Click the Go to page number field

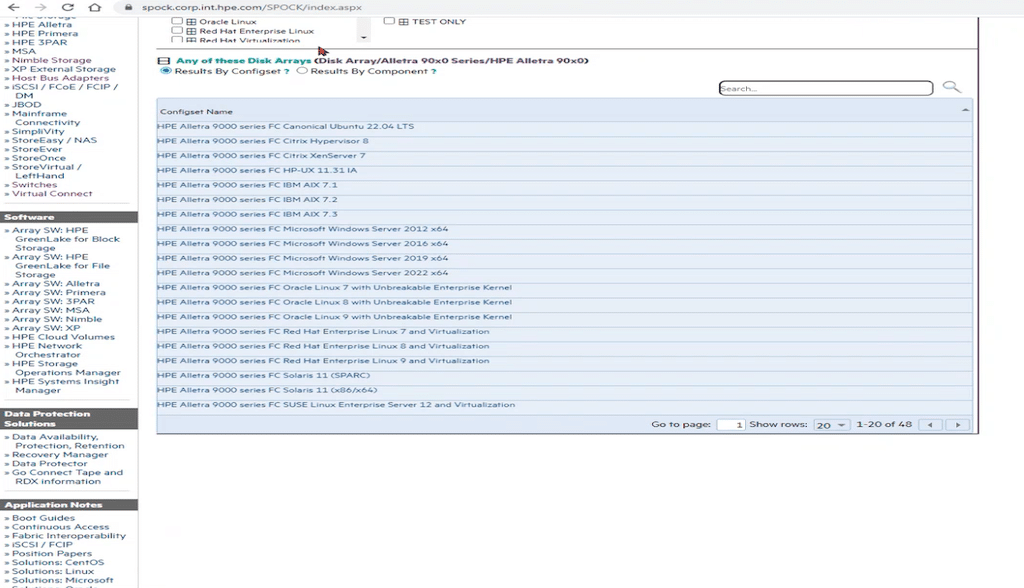pyautogui.click(x=731, y=425)
